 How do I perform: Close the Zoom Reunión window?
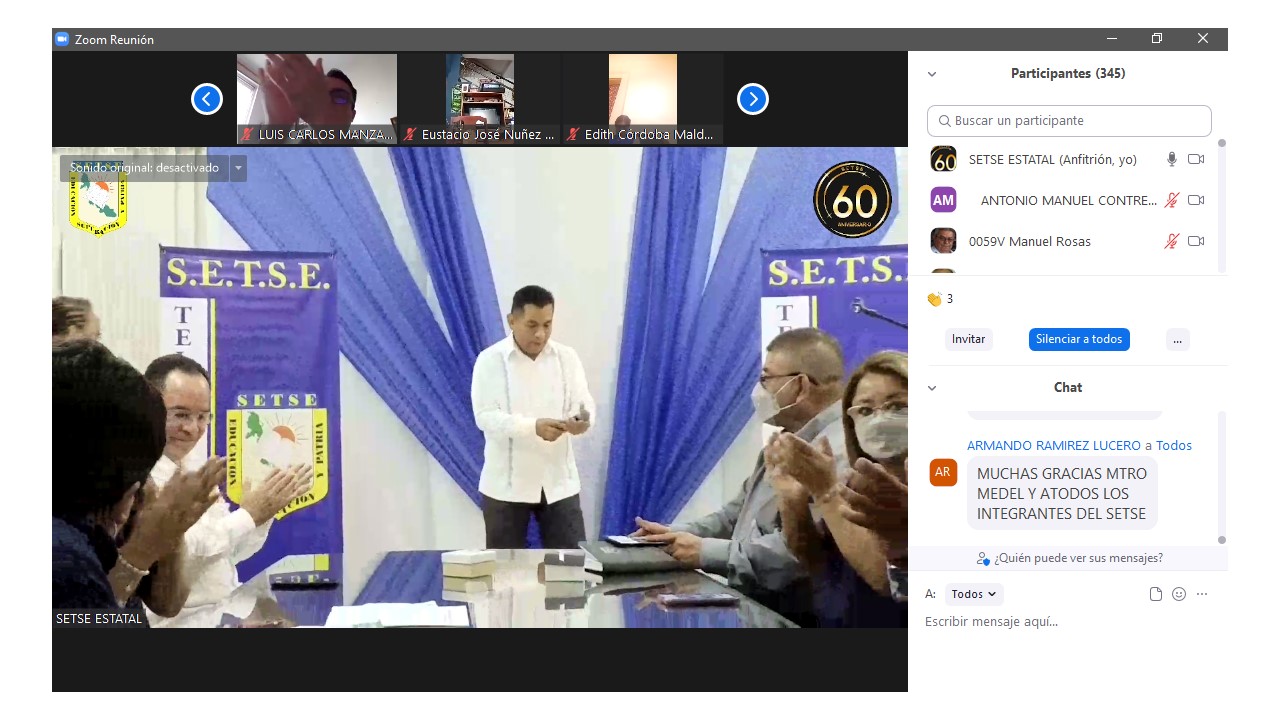(x=1203, y=39)
